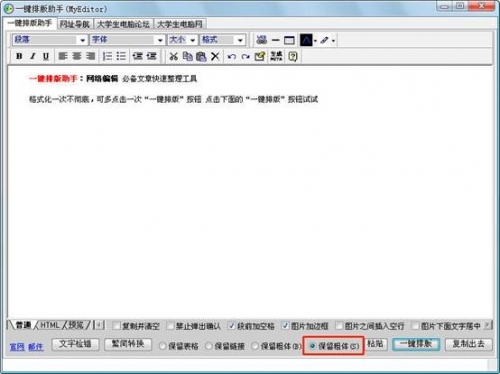The height and width of the screenshot is (374, 500).
Task: Switch to 普通 editing view tab
Action: pos(23,325)
